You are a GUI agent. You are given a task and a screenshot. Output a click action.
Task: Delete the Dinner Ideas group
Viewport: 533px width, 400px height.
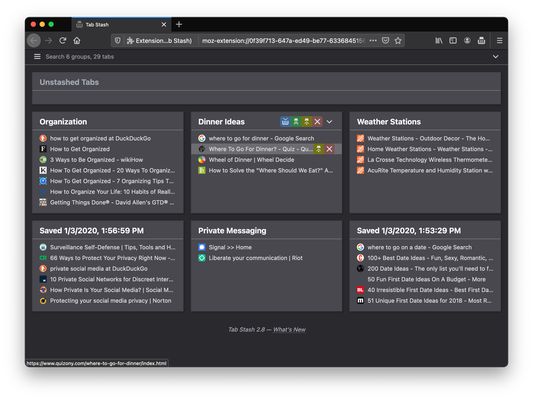click(x=317, y=122)
